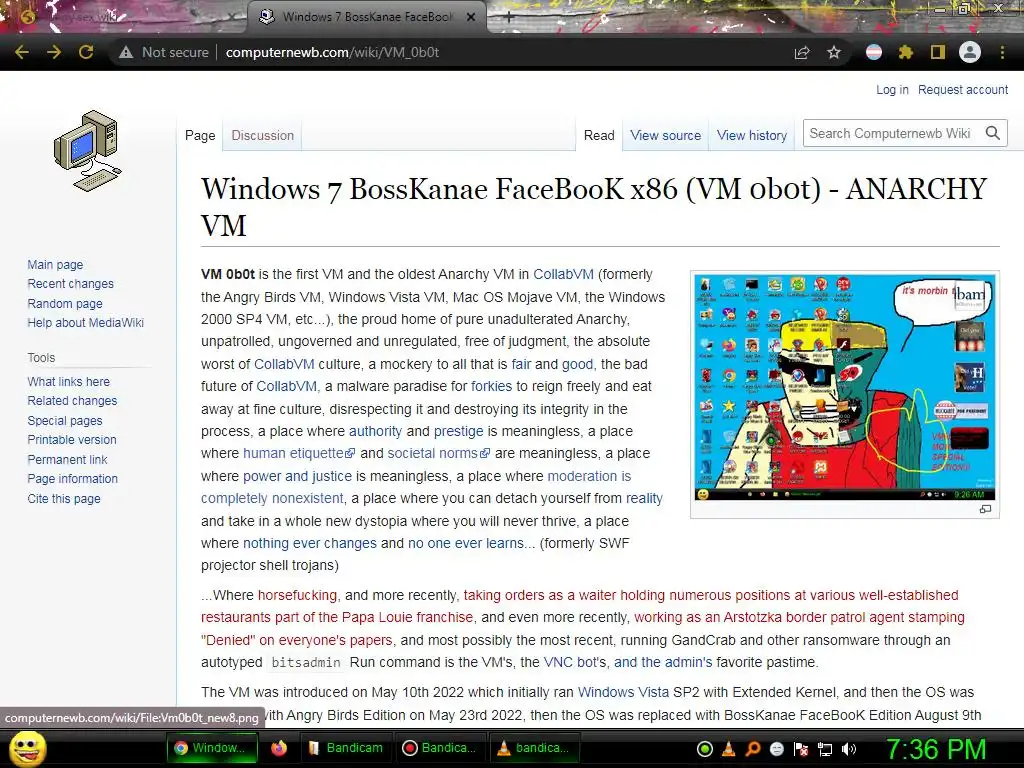Open the Extensions puzzle menu

[905, 52]
